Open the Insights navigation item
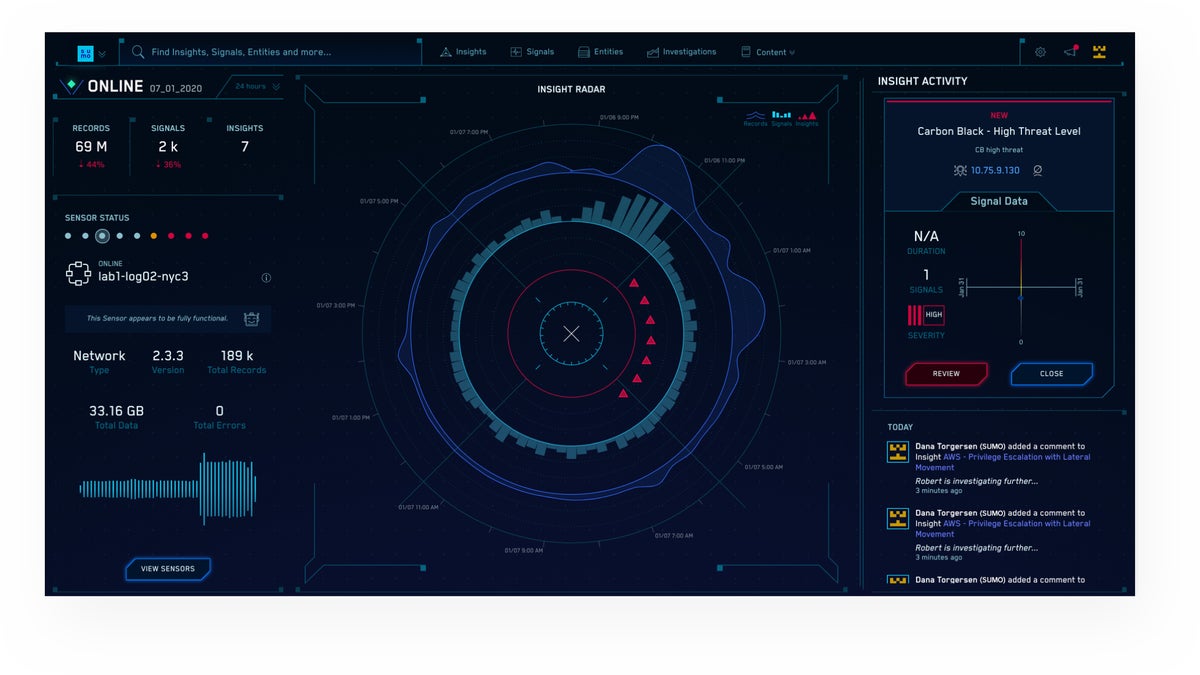 click(x=463, y=52)
